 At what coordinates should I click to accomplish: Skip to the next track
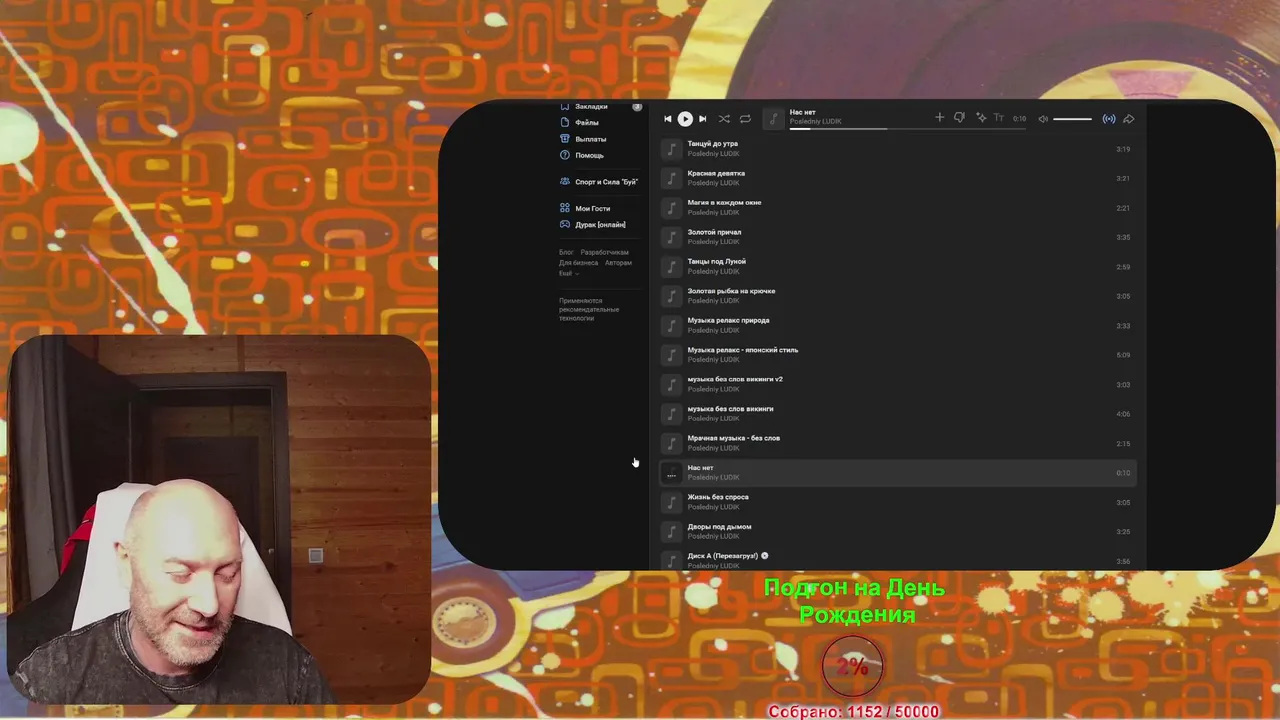coord(702,119)
